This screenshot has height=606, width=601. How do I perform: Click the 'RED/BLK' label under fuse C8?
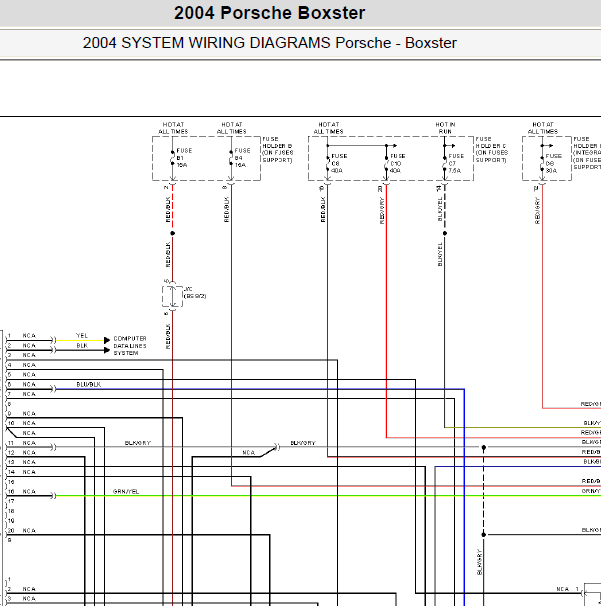(x=323, y=209)
